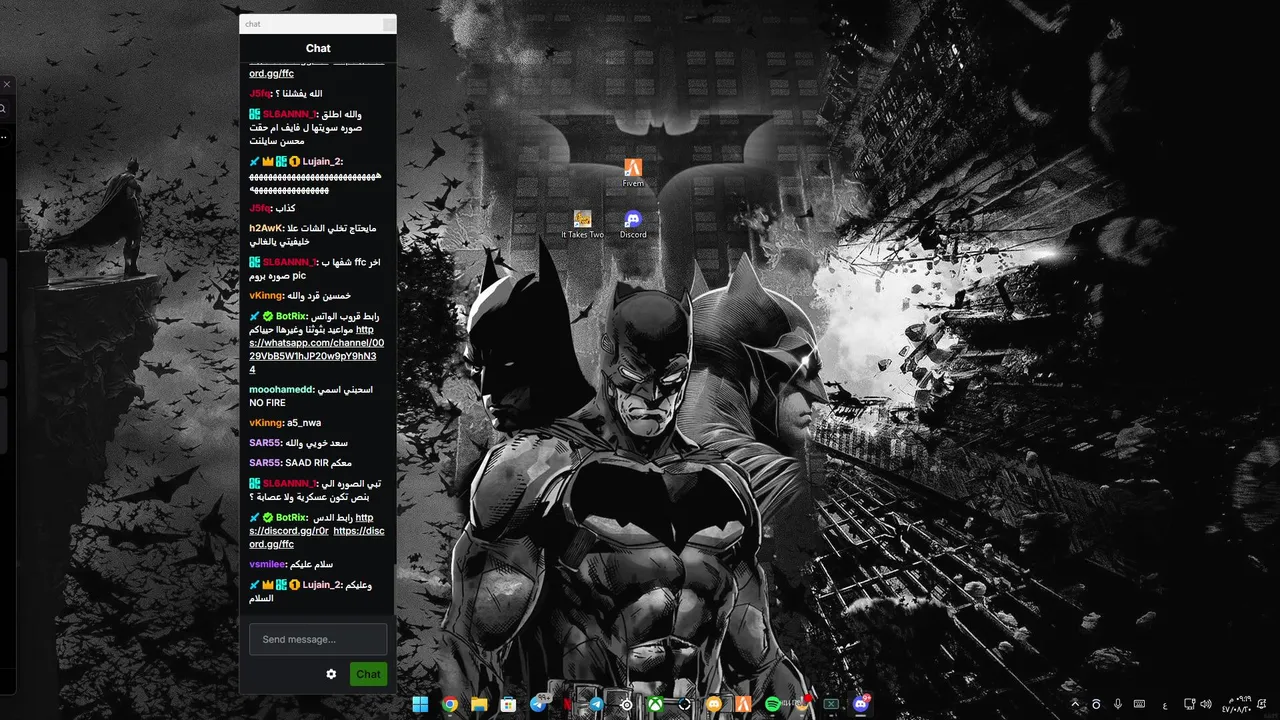The width and height of the screenshot is (1280, 720).
Task: Open the touch keyboard tray icon
Action: (x=1139, y=704)
